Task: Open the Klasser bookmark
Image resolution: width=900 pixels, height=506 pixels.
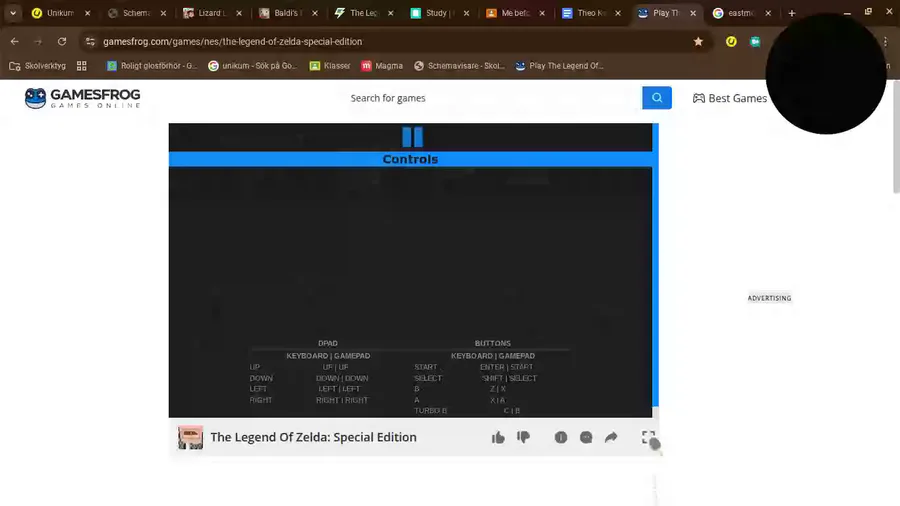Action: [x=330, y=66]
